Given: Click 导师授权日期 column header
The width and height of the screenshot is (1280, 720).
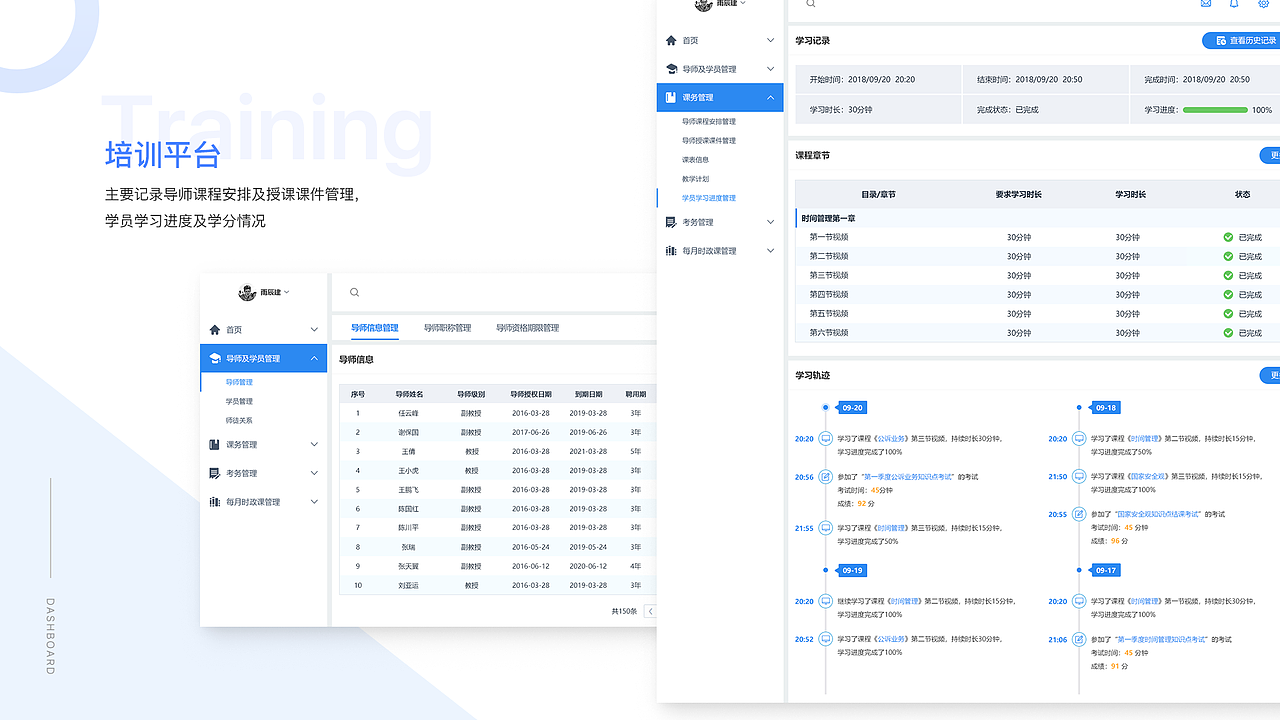Looking at the screenshot, I should (531, 394).
